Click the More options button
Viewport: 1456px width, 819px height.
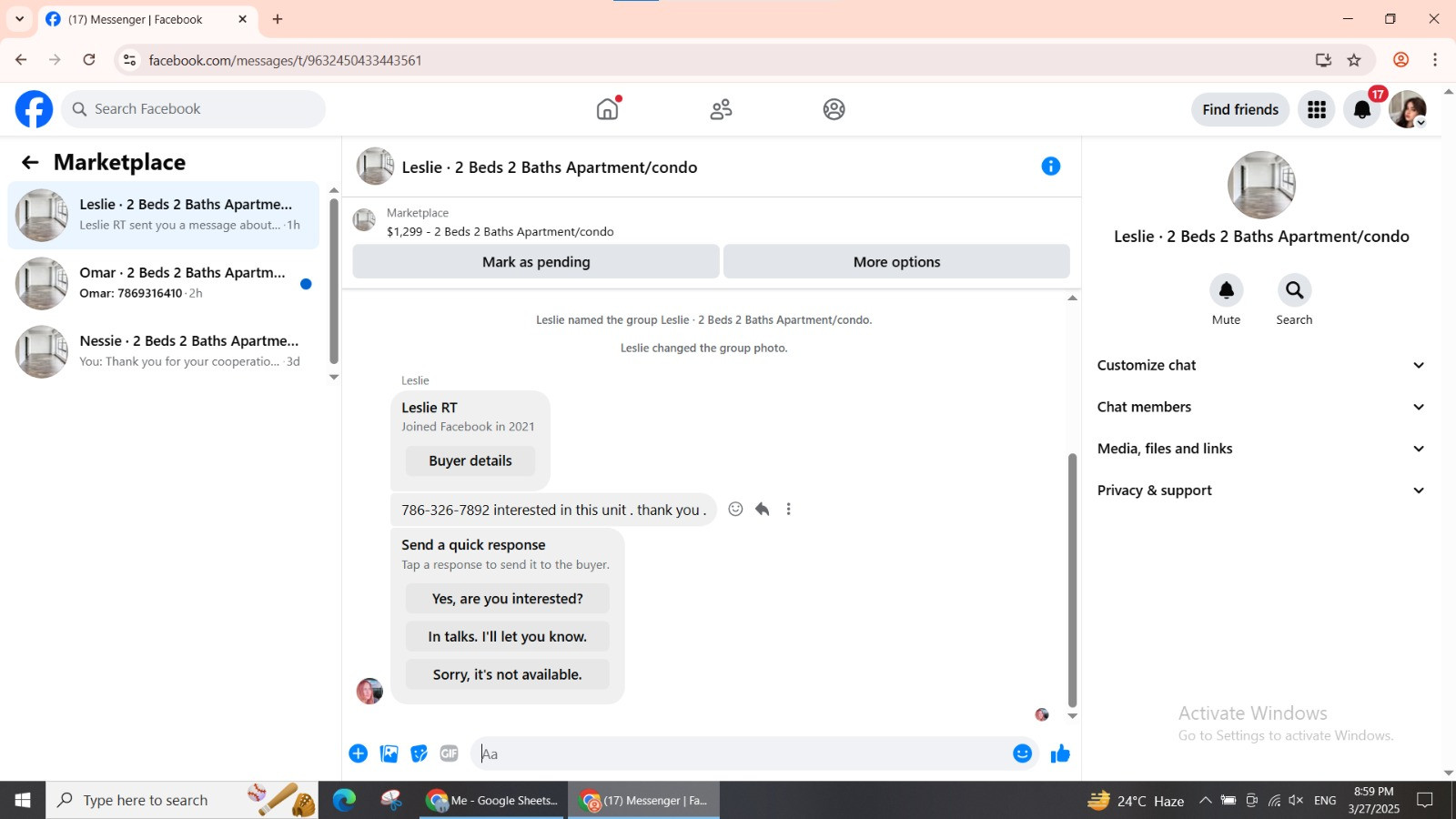coord(896,262)
